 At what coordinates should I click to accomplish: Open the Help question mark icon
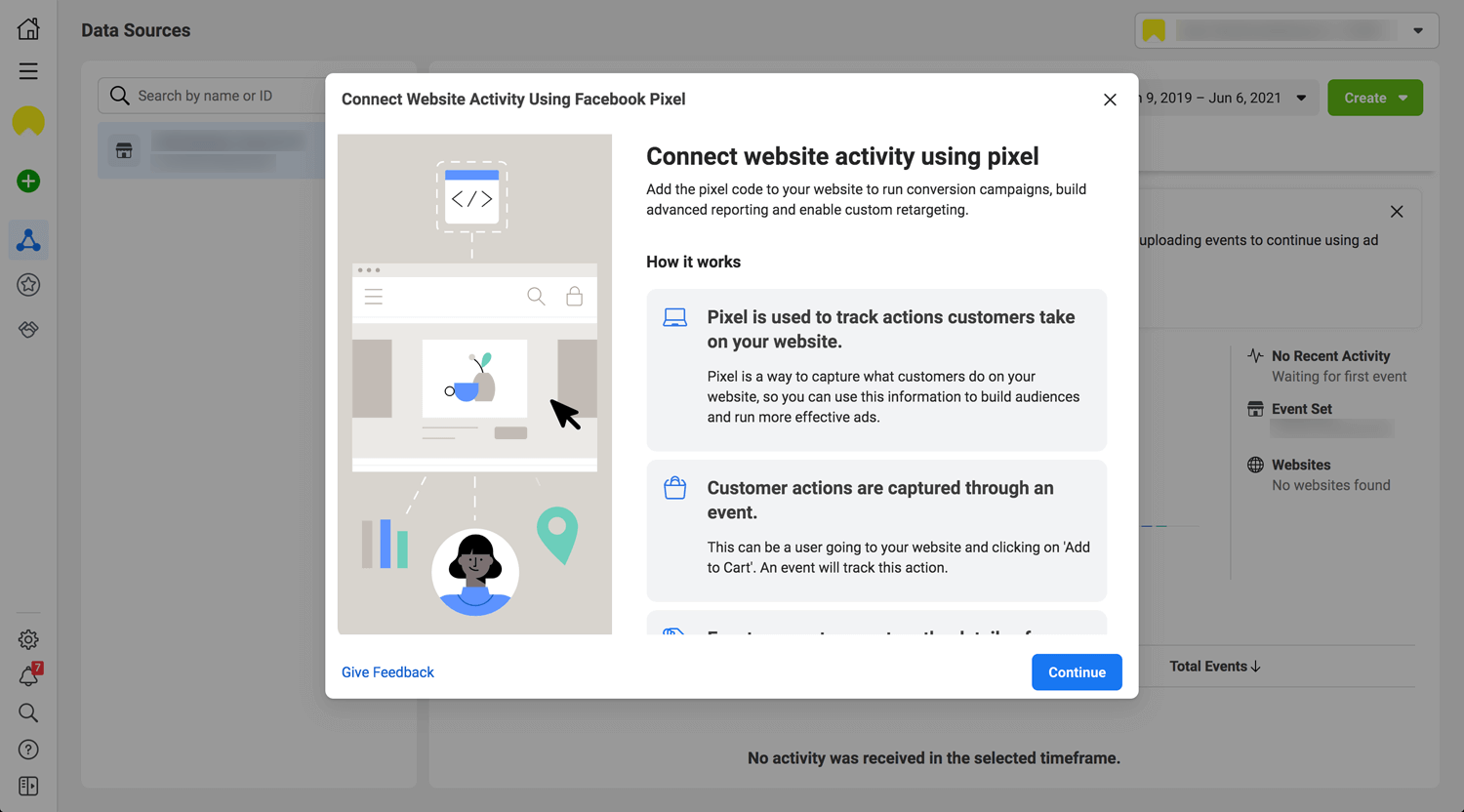click(28, 750)
